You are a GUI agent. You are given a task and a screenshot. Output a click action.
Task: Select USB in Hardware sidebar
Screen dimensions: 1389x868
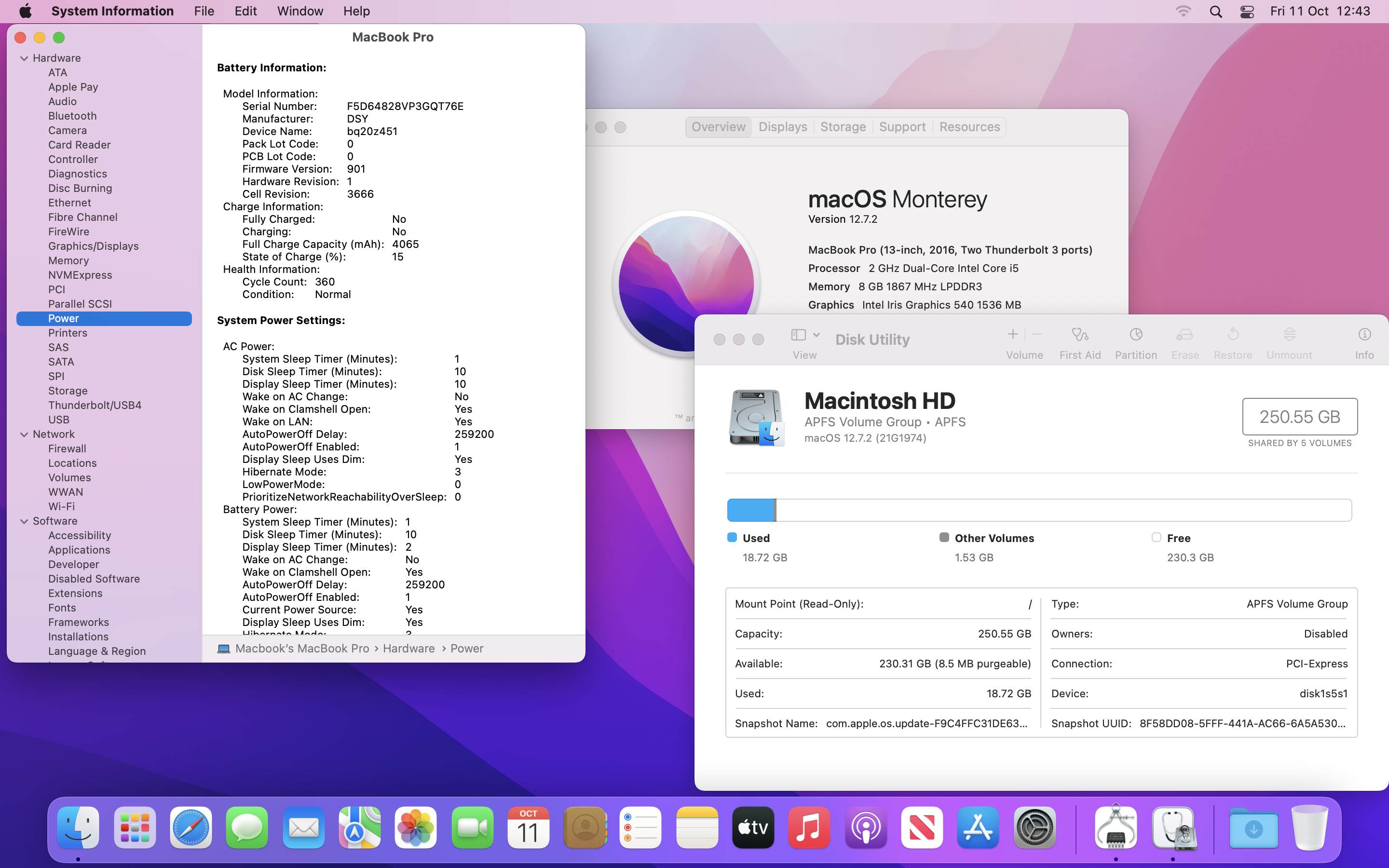(58, 420)
